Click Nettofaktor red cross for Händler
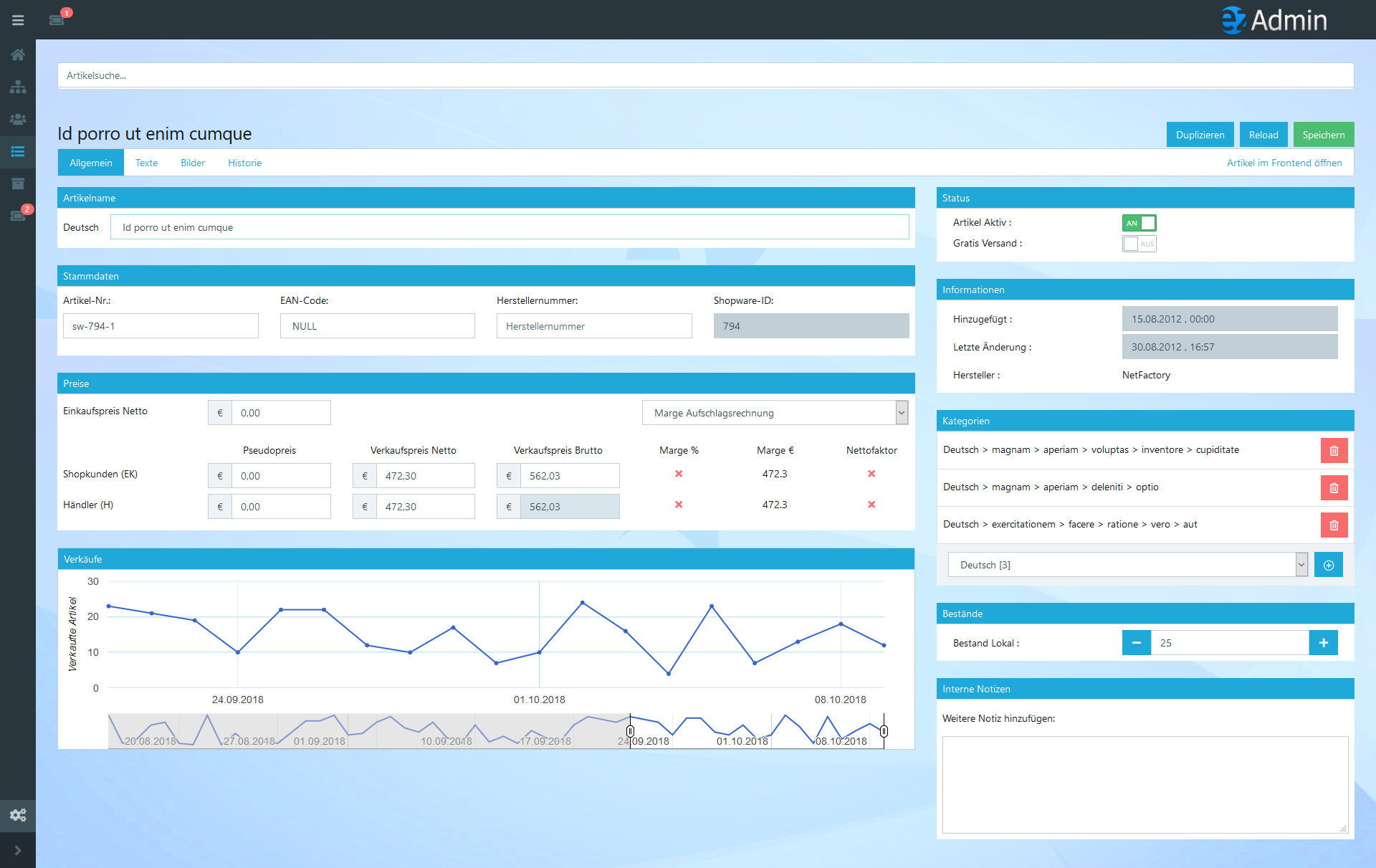This screenshot has height=868, width=1376. pyautogui.click(x=871, y=505)
